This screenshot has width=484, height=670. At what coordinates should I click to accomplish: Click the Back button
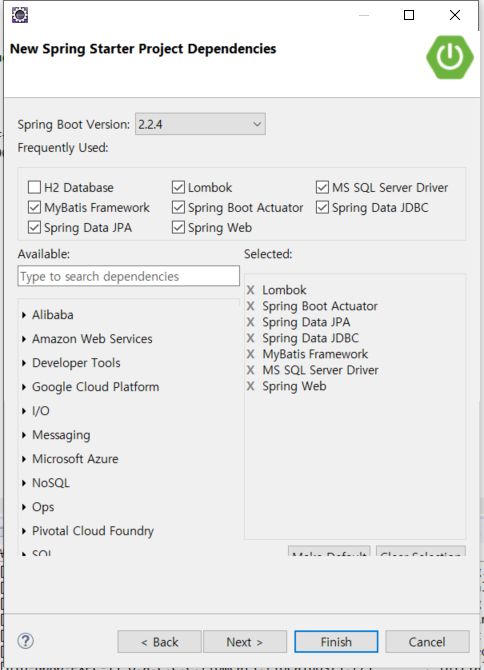pos(159,641)
